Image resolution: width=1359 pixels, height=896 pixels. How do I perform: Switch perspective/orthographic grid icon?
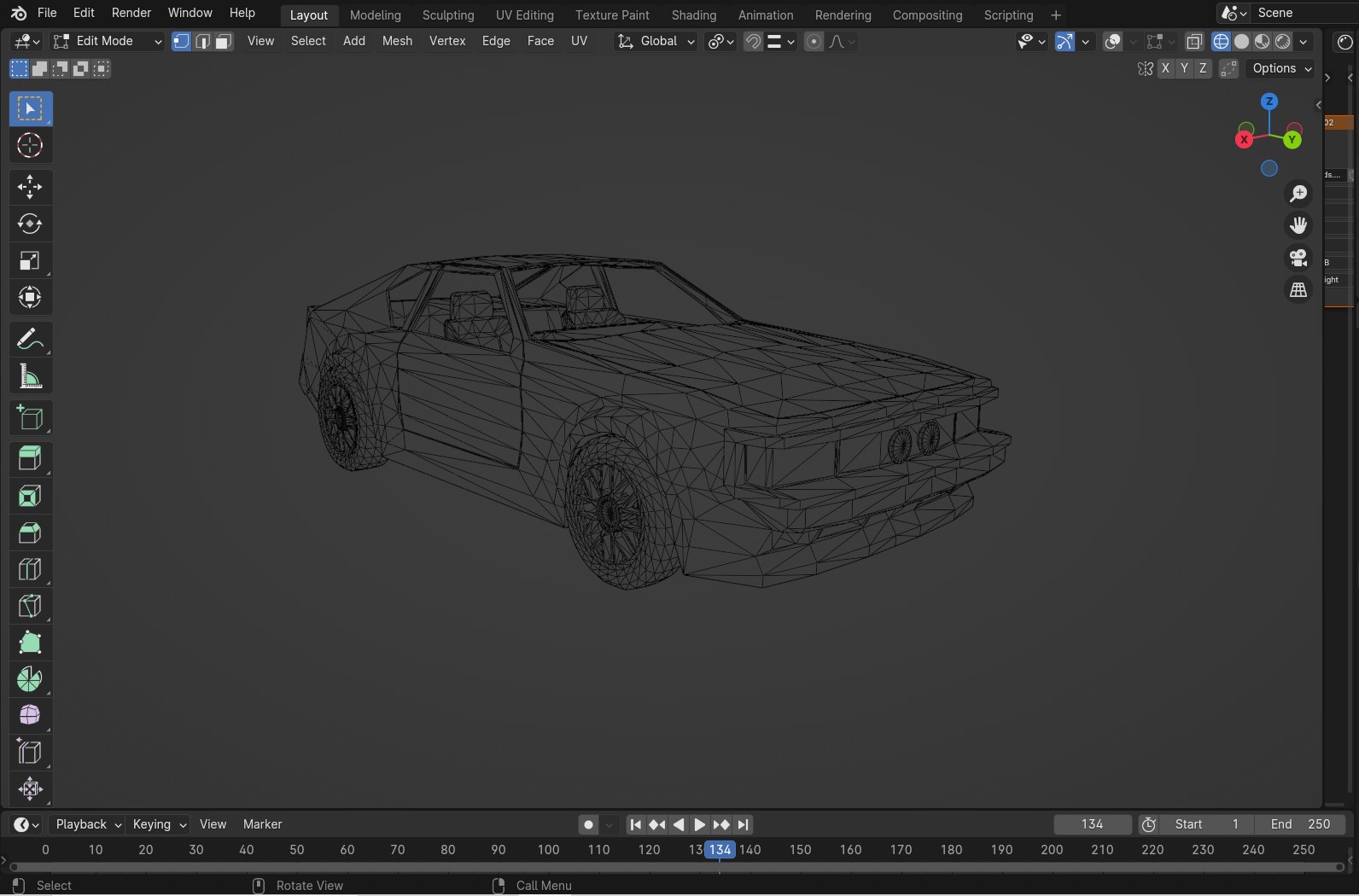pos(1298,290)
